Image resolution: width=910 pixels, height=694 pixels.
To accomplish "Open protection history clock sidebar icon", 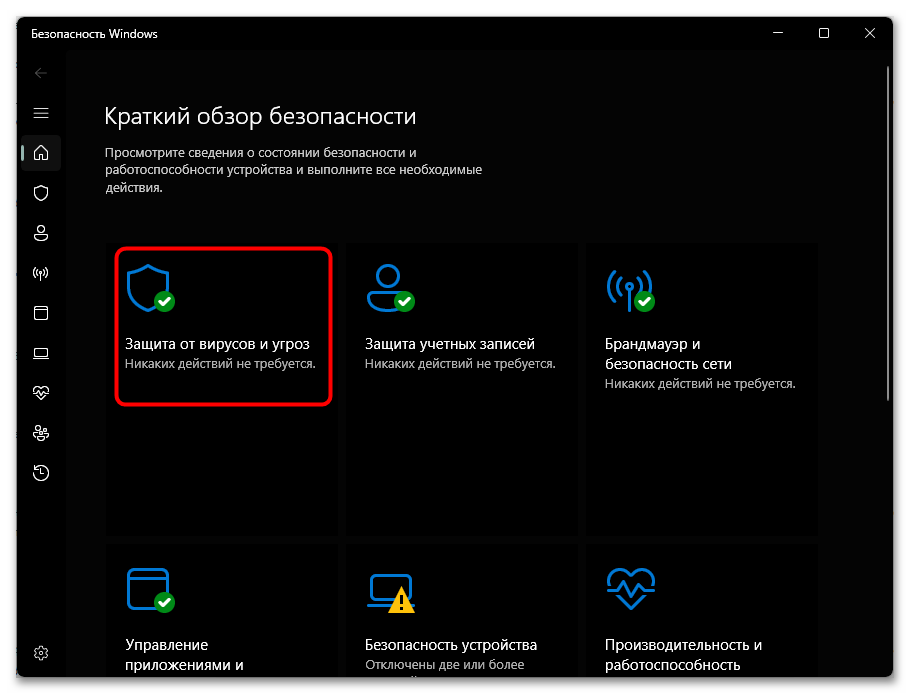I will coord(41,473).
